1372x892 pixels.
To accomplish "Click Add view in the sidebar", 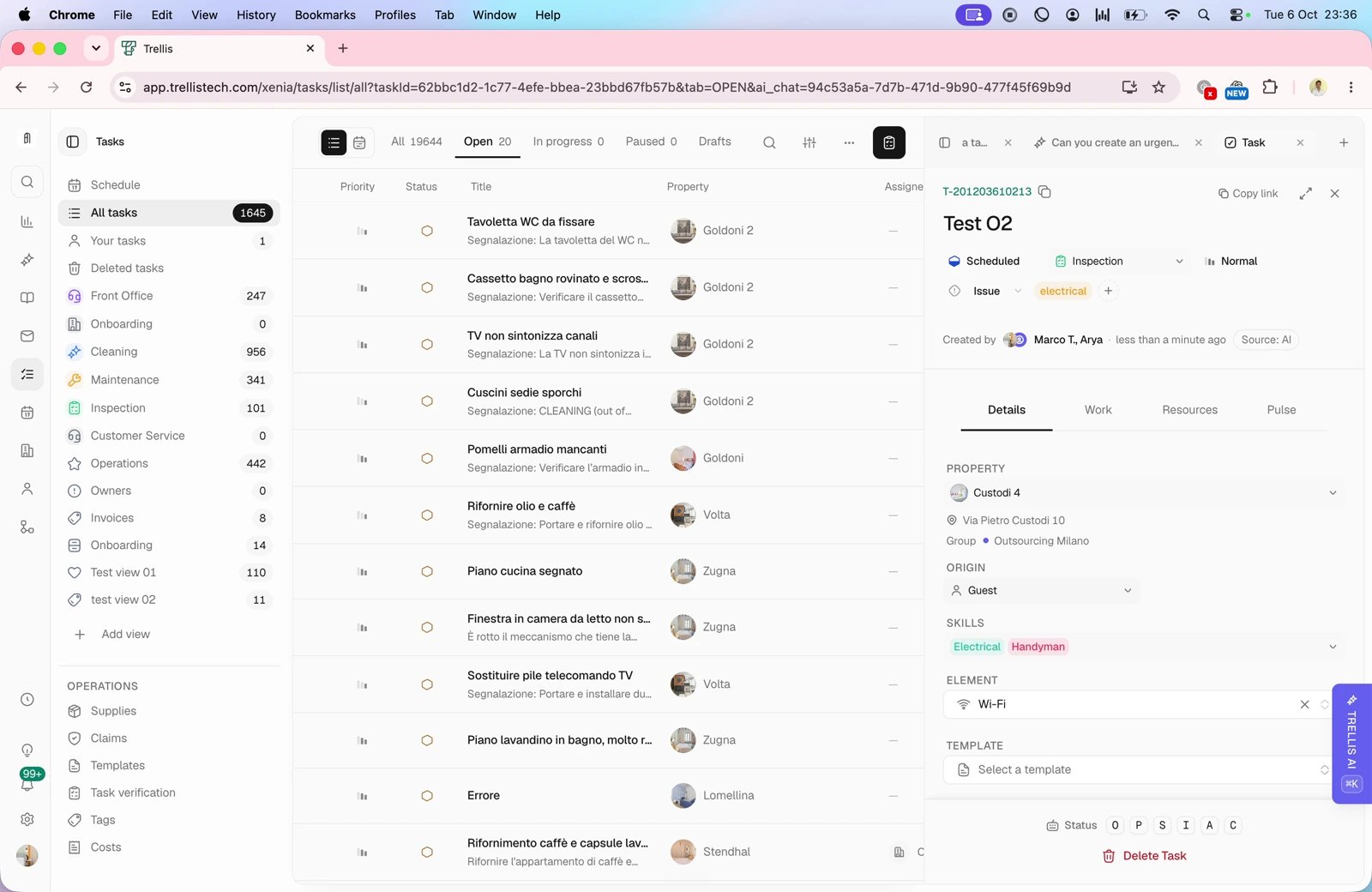I will click(x=112, y=634).
